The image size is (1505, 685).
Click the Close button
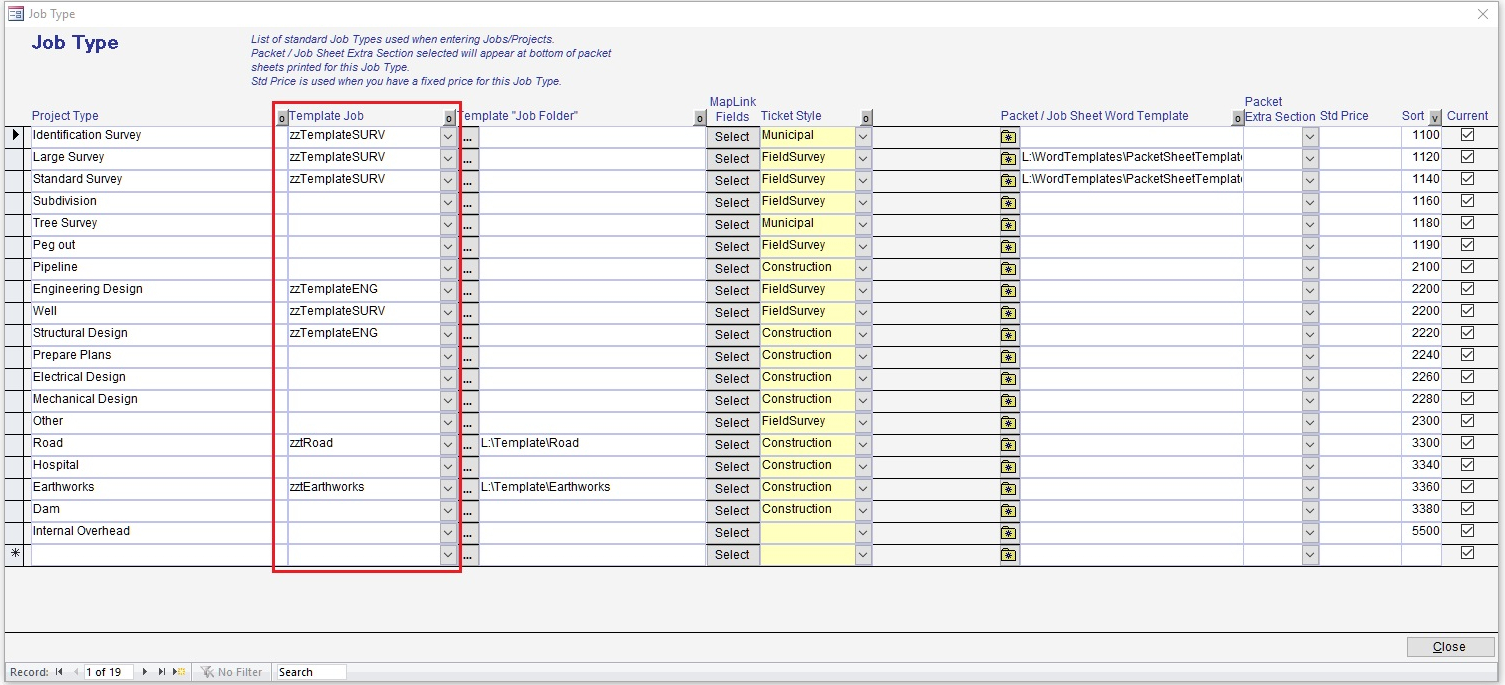pos(1449,647)
